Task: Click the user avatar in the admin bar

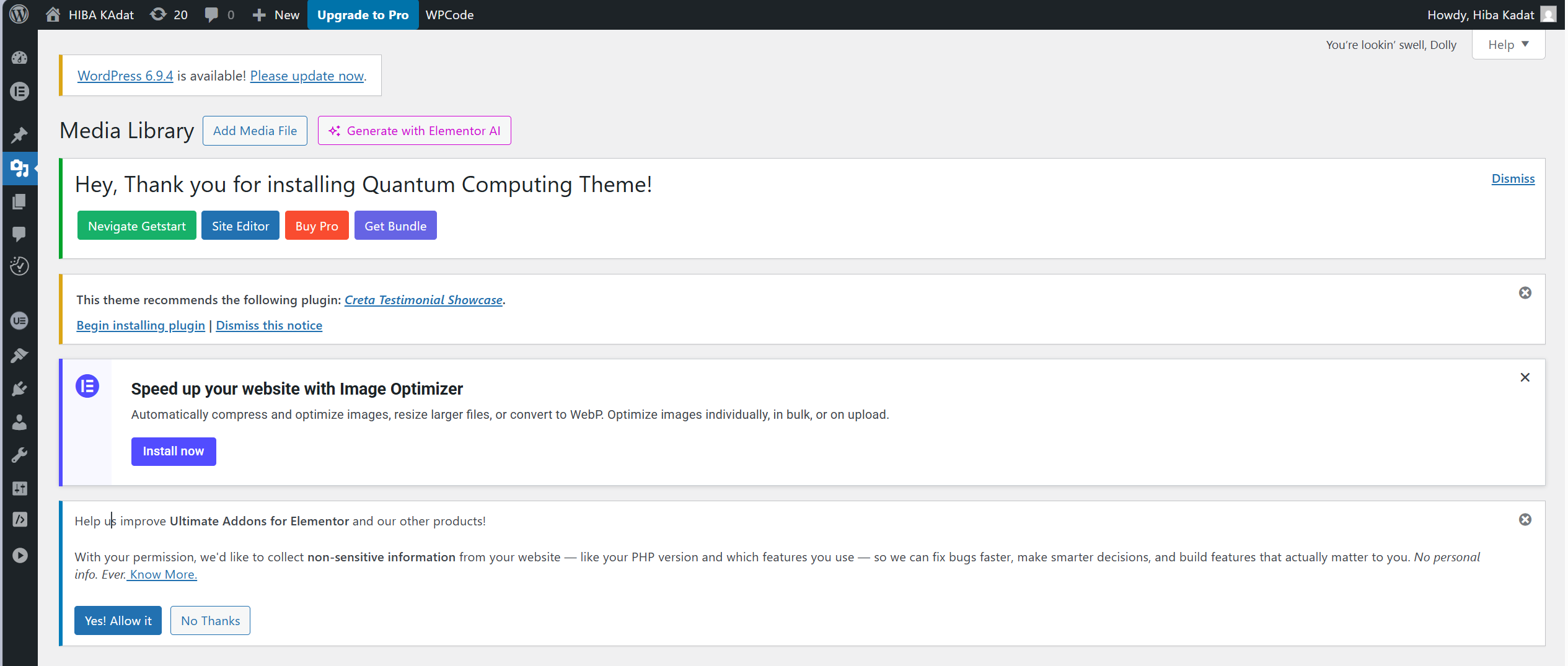Action: click(1549, 14)
